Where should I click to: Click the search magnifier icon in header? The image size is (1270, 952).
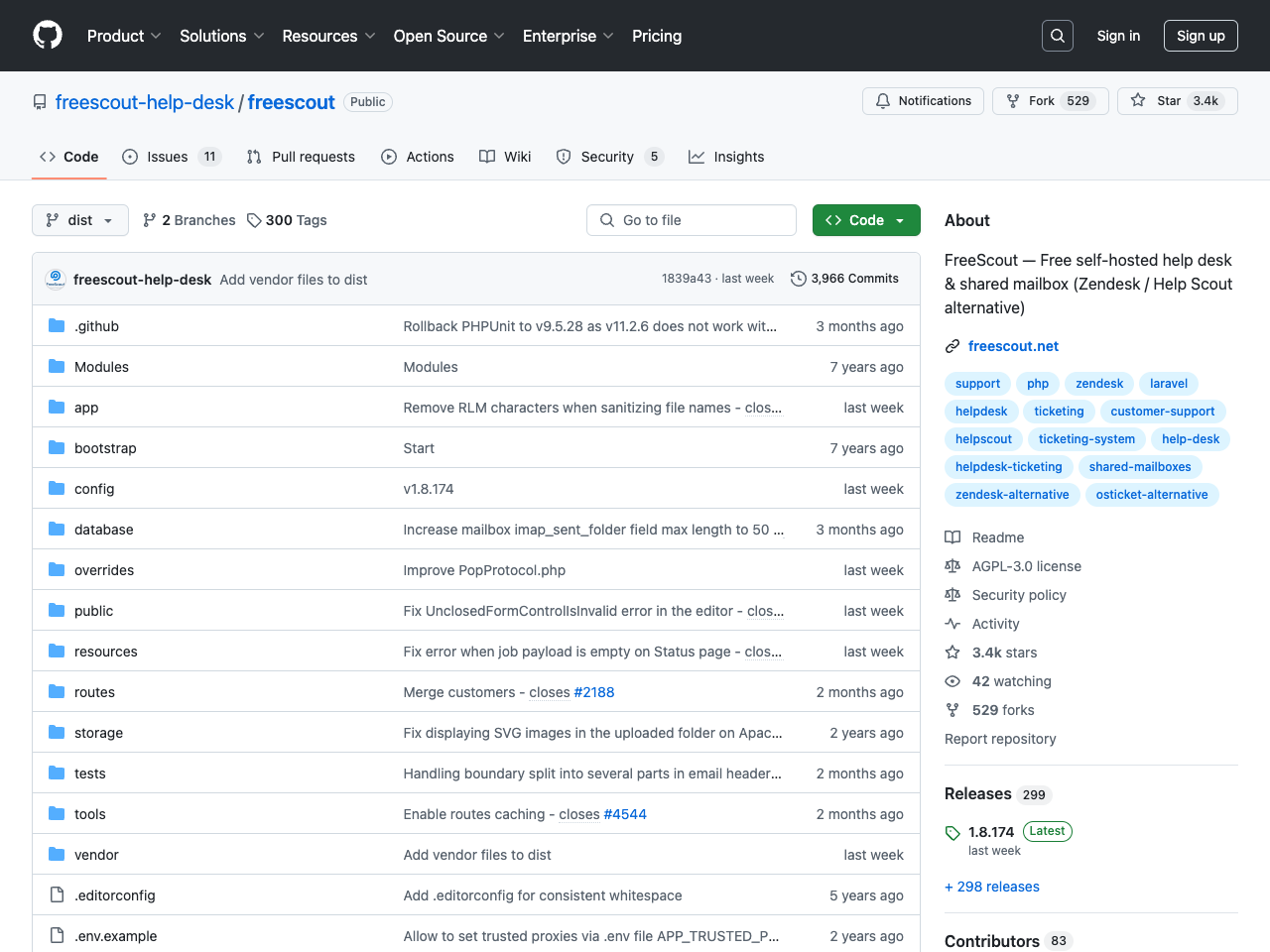coord(1058,36)
